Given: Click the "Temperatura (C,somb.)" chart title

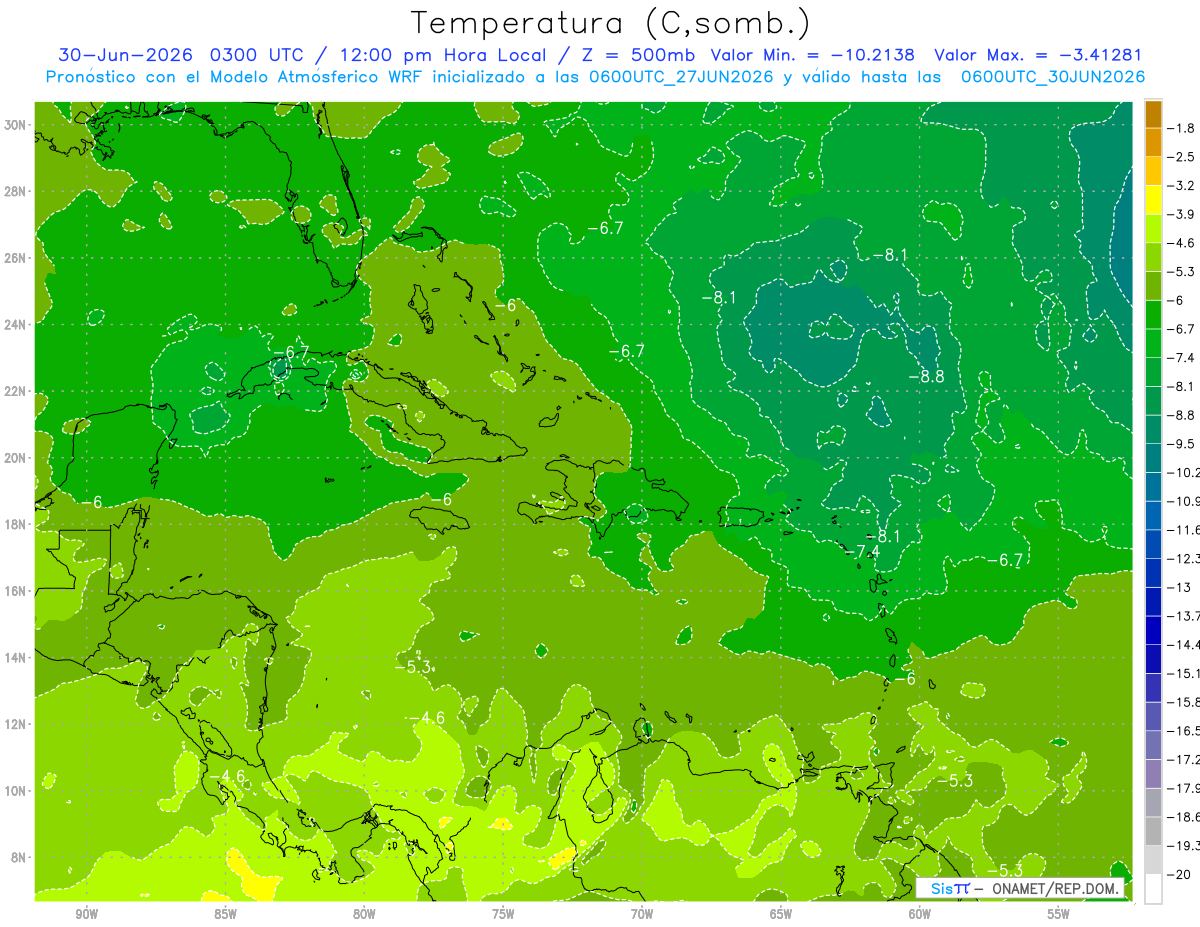Looking at the screenshot, I should click(611, 22).
